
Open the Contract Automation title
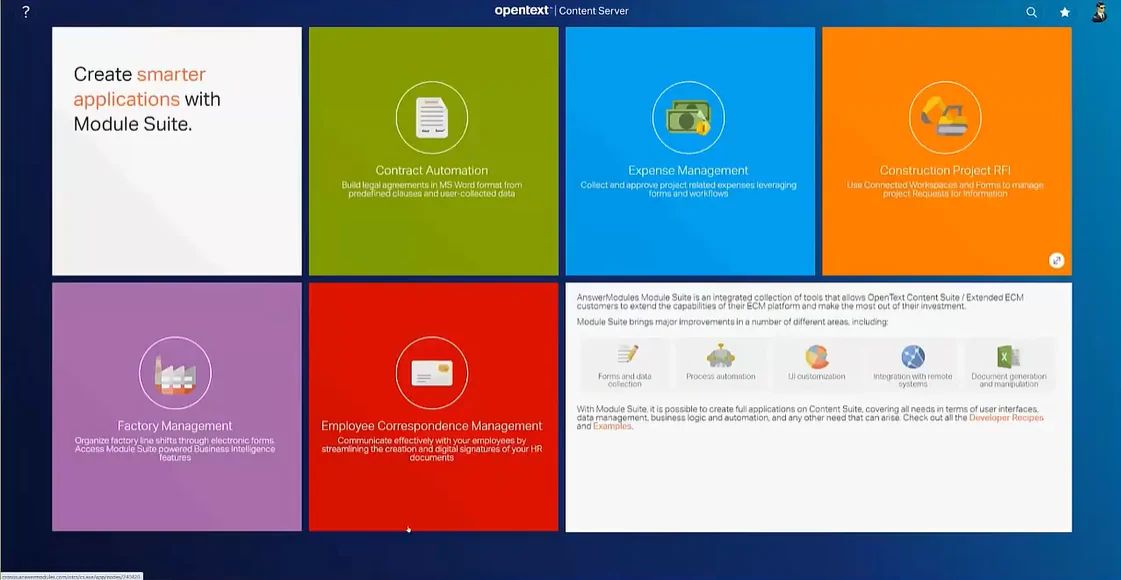432,170
